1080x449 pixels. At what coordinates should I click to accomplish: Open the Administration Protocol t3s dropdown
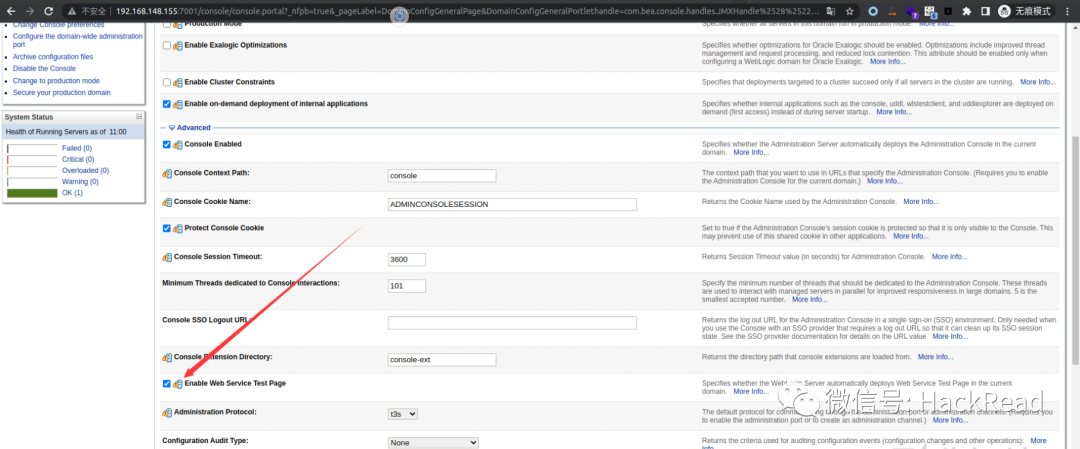click(403, 414)
